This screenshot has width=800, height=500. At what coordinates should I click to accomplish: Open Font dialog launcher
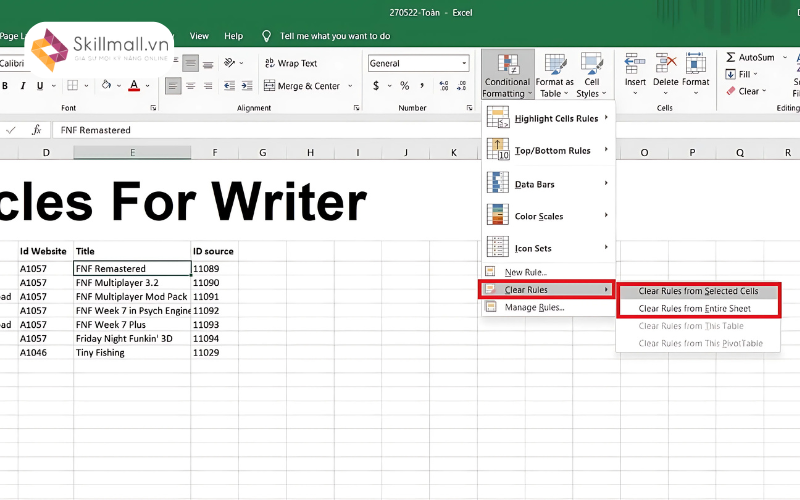point(153,108)
